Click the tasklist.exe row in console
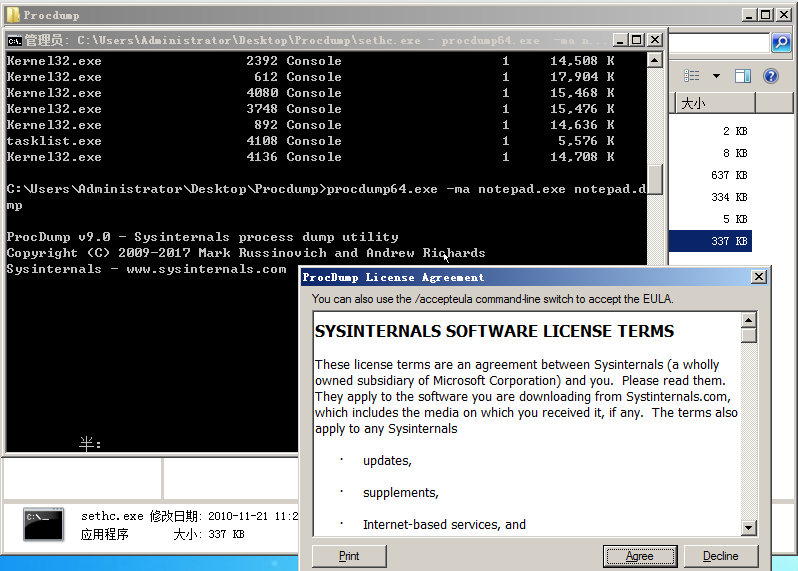Image resolution: width=798 pixels, height=571 pixels. tap(310, 141)
